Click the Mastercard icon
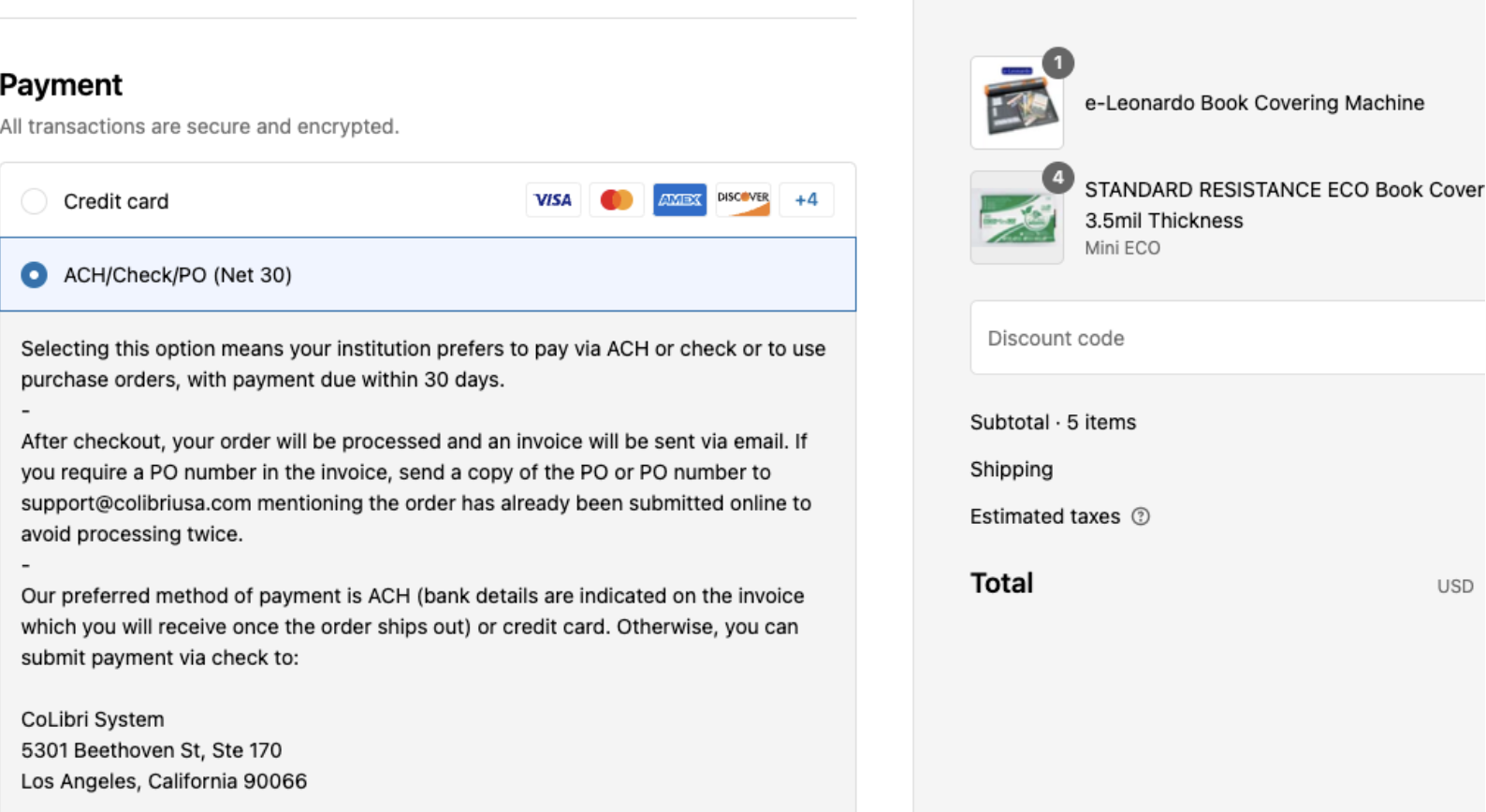Viewport: 1486px width, 812px height. click(x=617, y=200)
